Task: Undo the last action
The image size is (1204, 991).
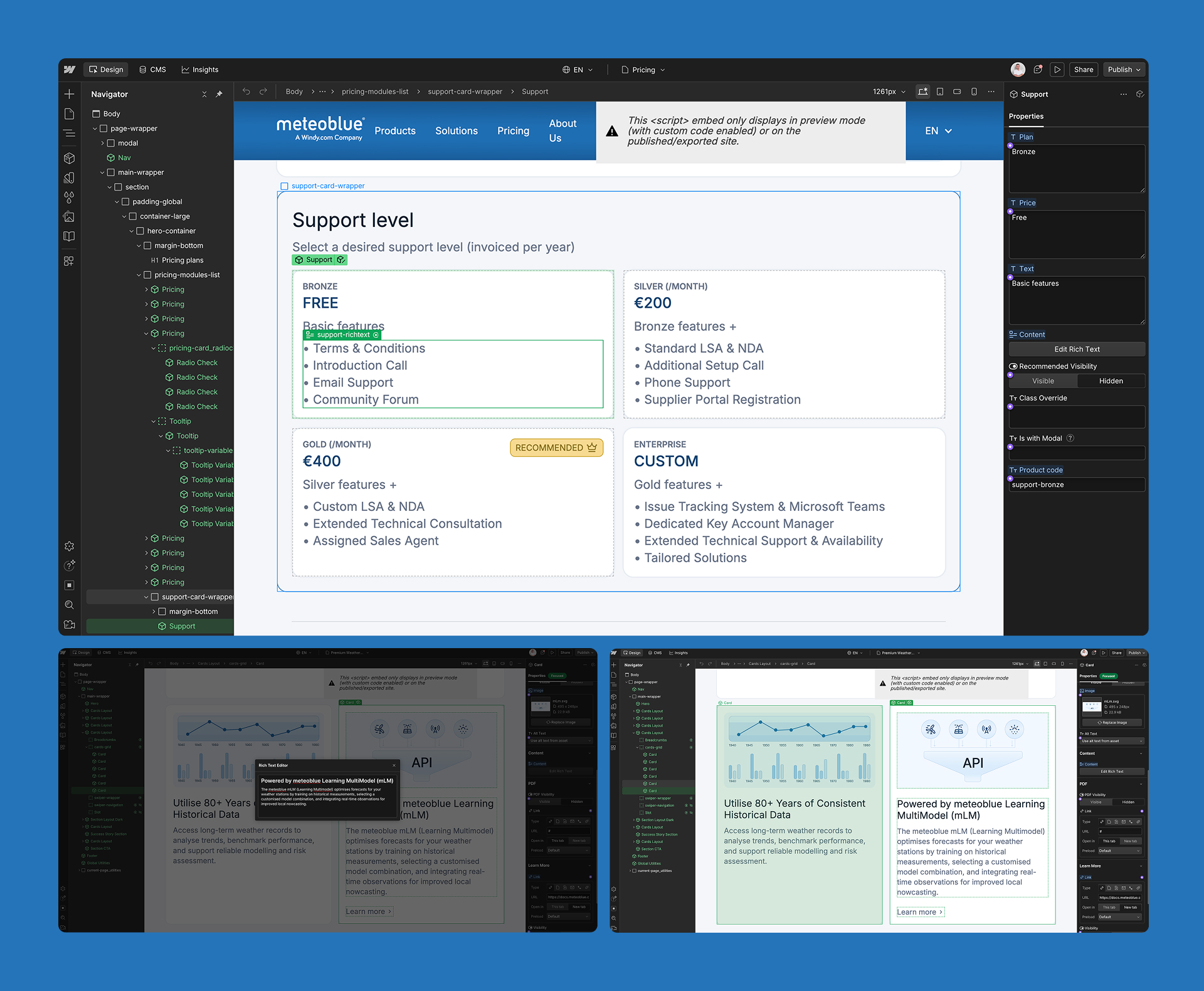Action: point(246,92)
